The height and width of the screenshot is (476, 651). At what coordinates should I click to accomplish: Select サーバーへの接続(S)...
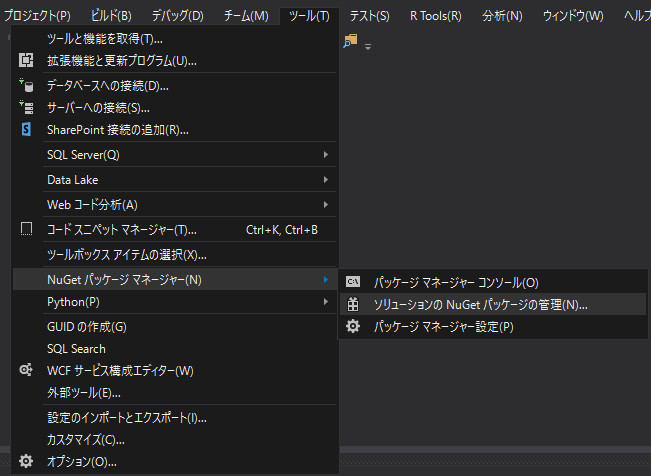(x=175, y=108)
